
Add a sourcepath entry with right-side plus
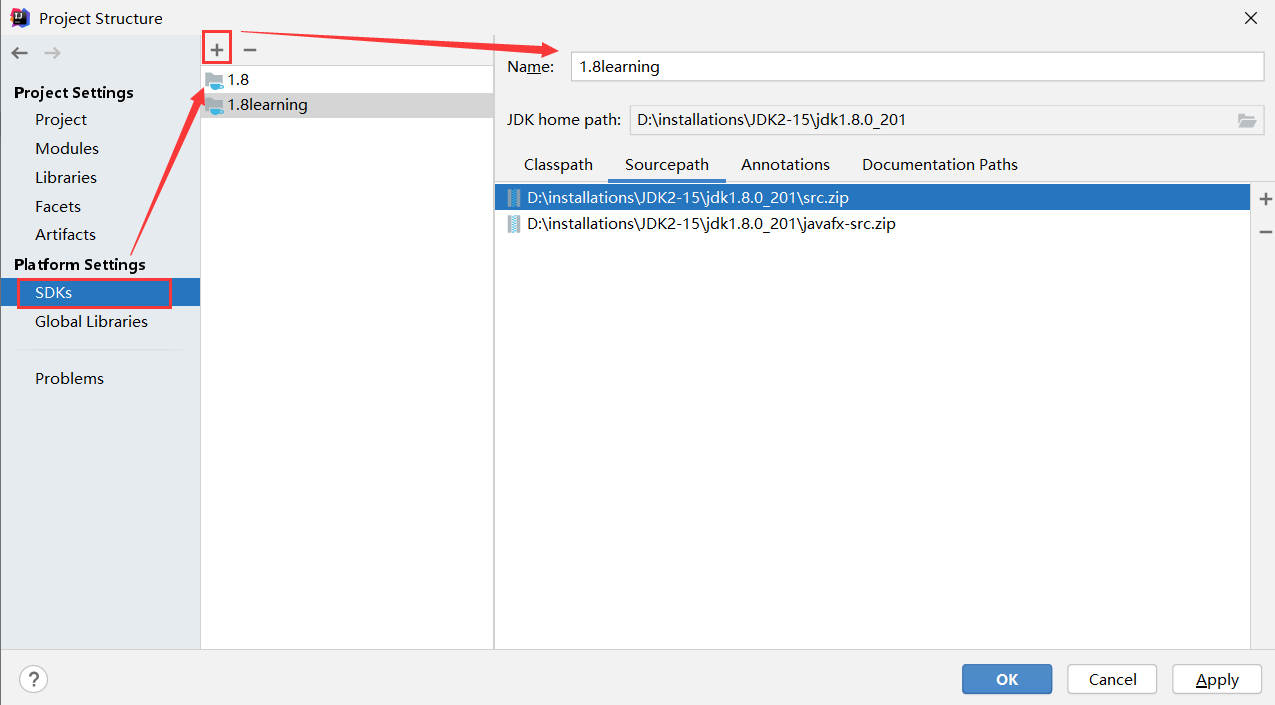(x=1265, y=199)
